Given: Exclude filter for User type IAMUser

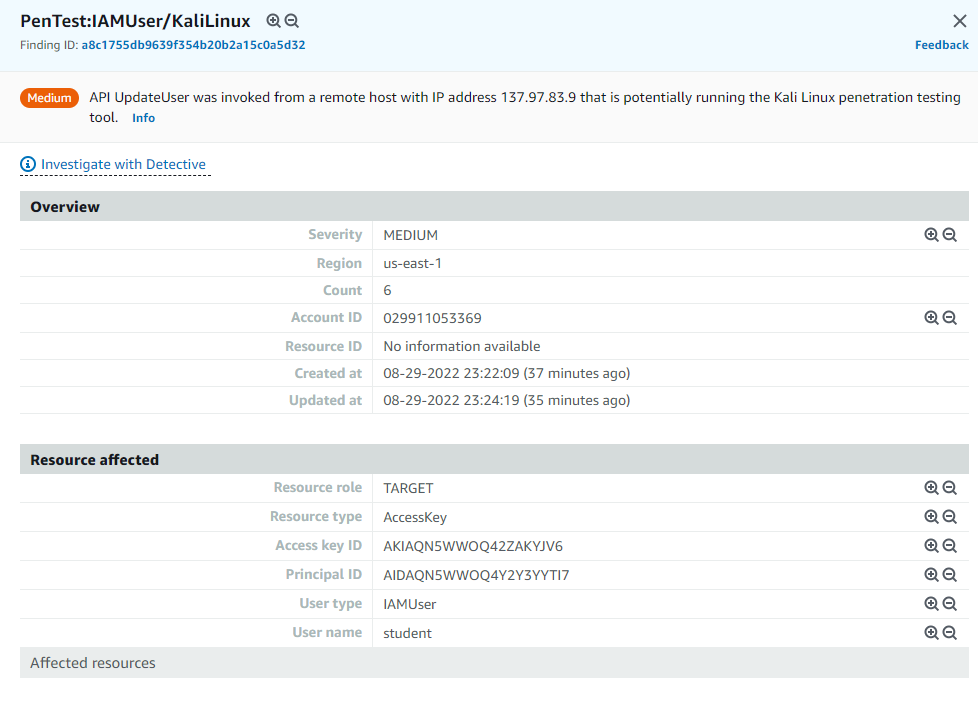Looking at the screenshot, I should [x=949, y=603].
